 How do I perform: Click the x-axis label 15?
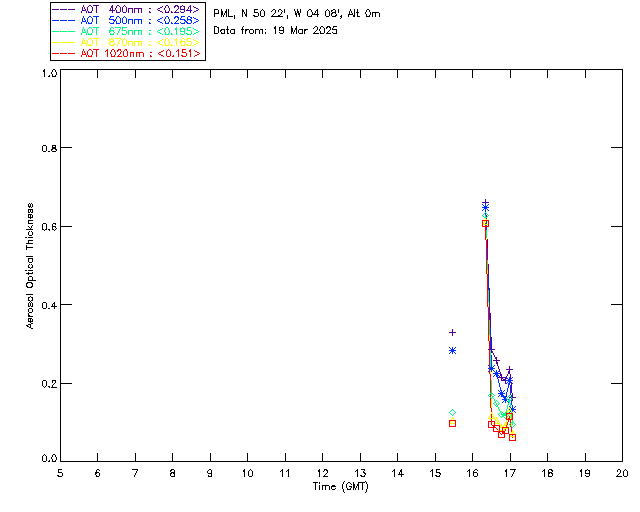tap(435, 473)
